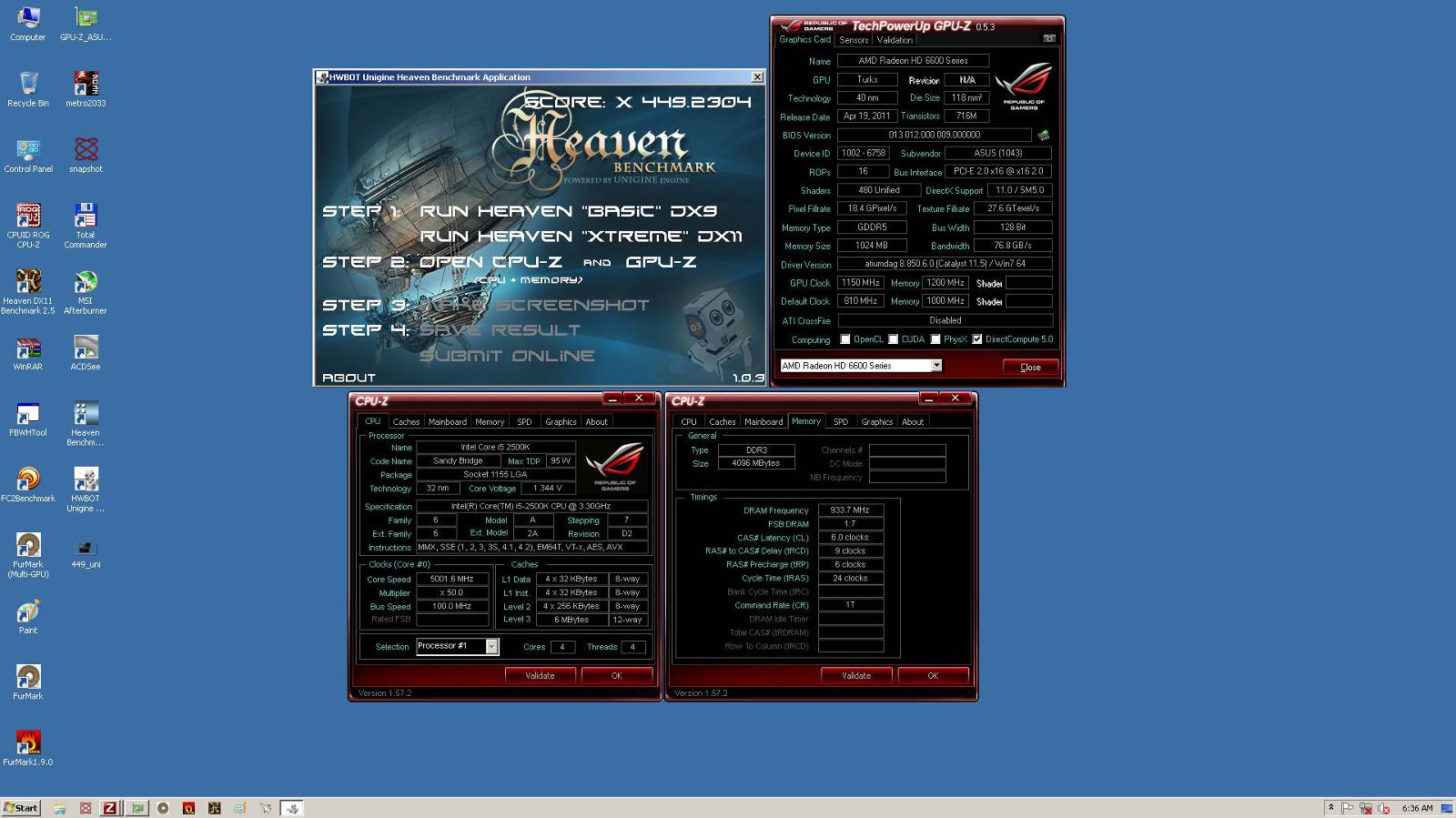
Task: Click OK in CPU-Z memory timings window
Action: click(933, 675)
